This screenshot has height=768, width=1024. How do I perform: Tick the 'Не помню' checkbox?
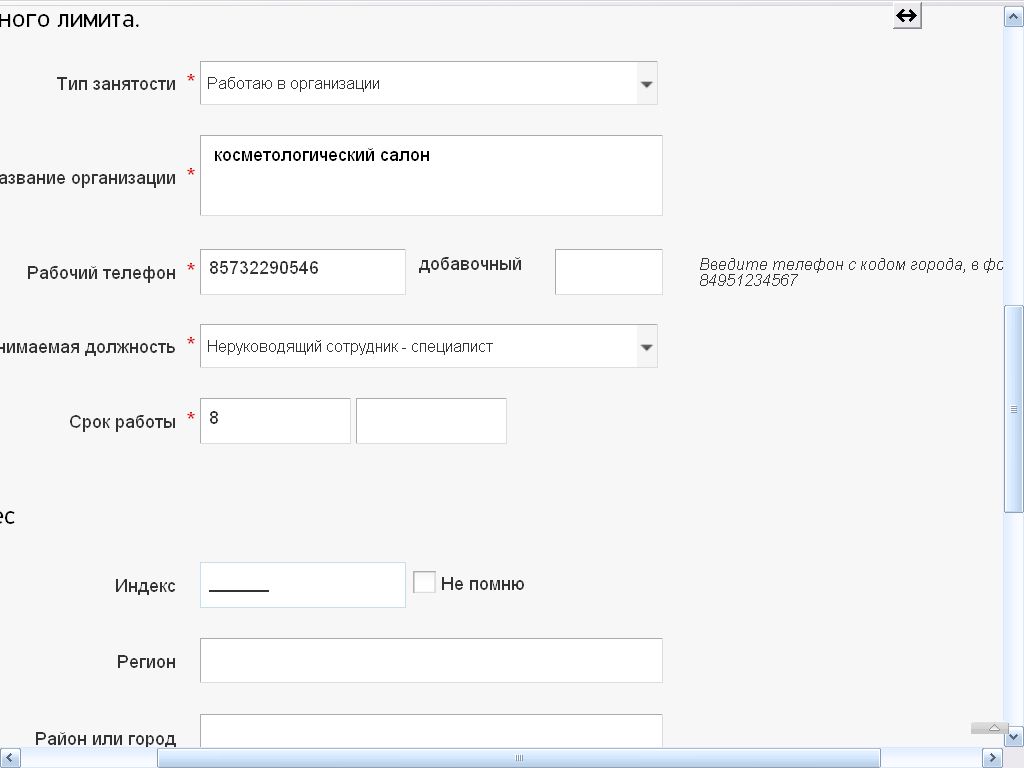[x=424, y=582]
